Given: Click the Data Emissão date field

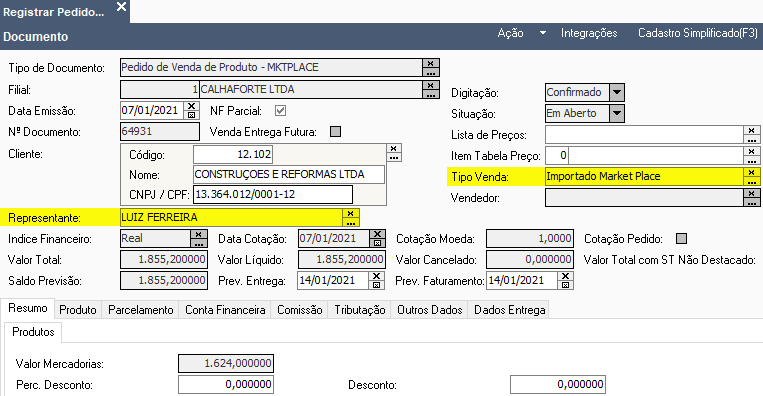Looking at the screenshot, I should 152,110.
